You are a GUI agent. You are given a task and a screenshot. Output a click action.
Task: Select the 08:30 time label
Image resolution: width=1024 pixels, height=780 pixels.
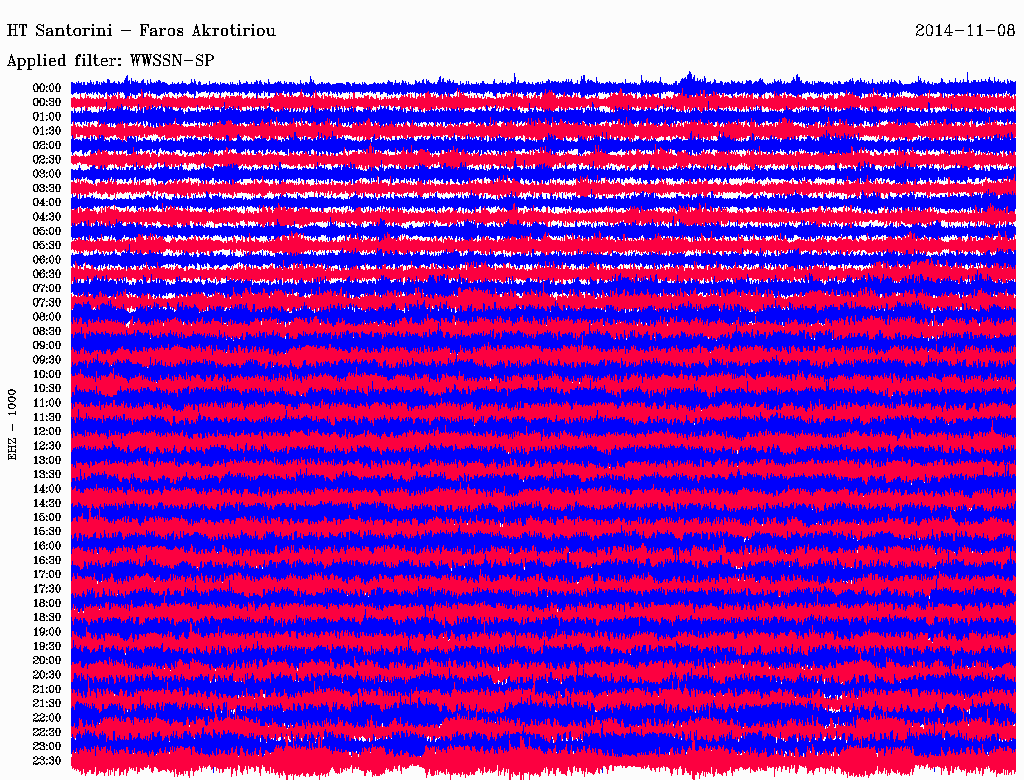(47, 331)
